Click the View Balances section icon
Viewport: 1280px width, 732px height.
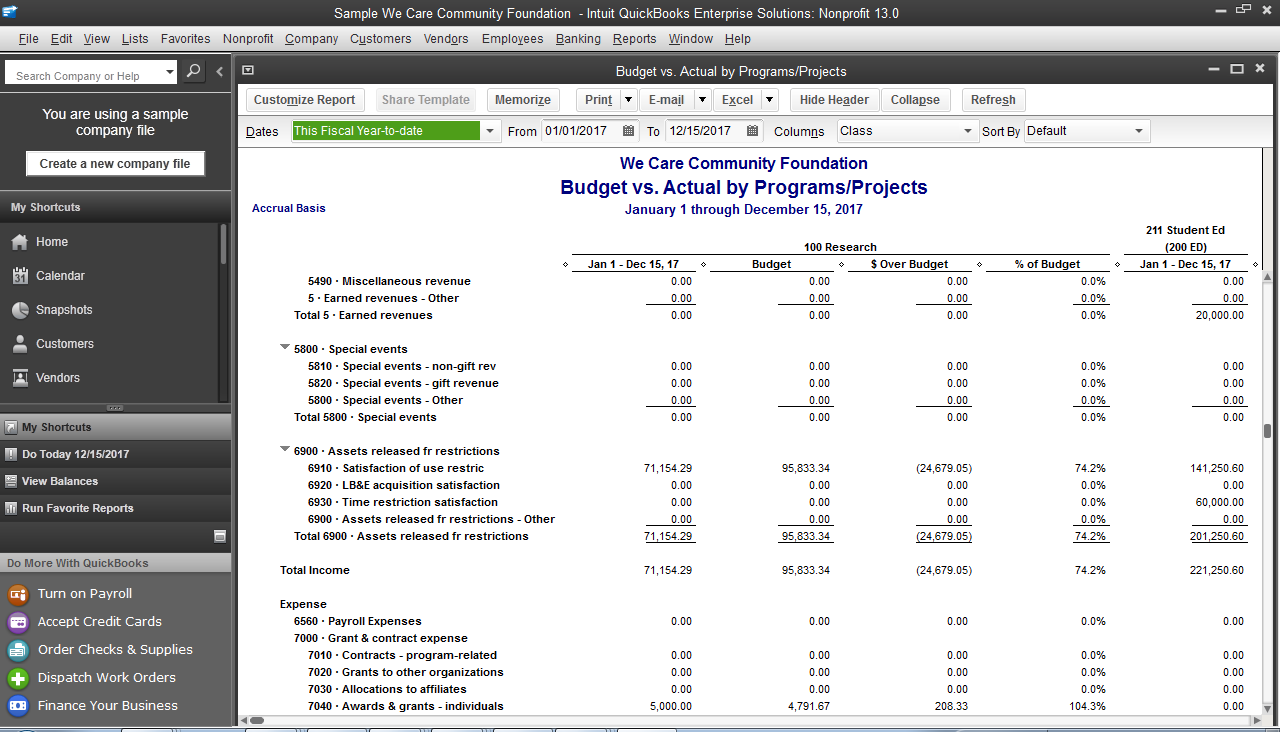click(x=11, y=481)
